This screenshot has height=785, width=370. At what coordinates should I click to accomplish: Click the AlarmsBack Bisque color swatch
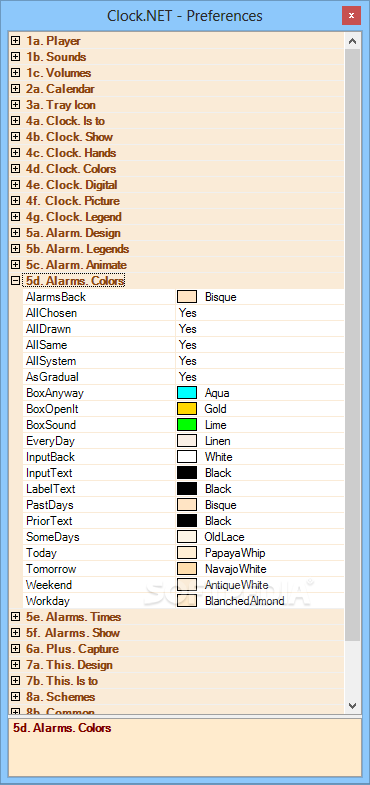187,297
